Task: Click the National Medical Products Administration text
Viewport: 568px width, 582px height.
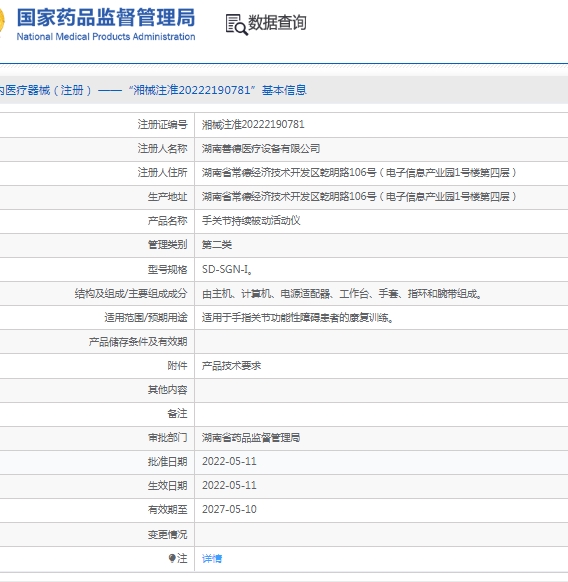Action: [106, 37]
